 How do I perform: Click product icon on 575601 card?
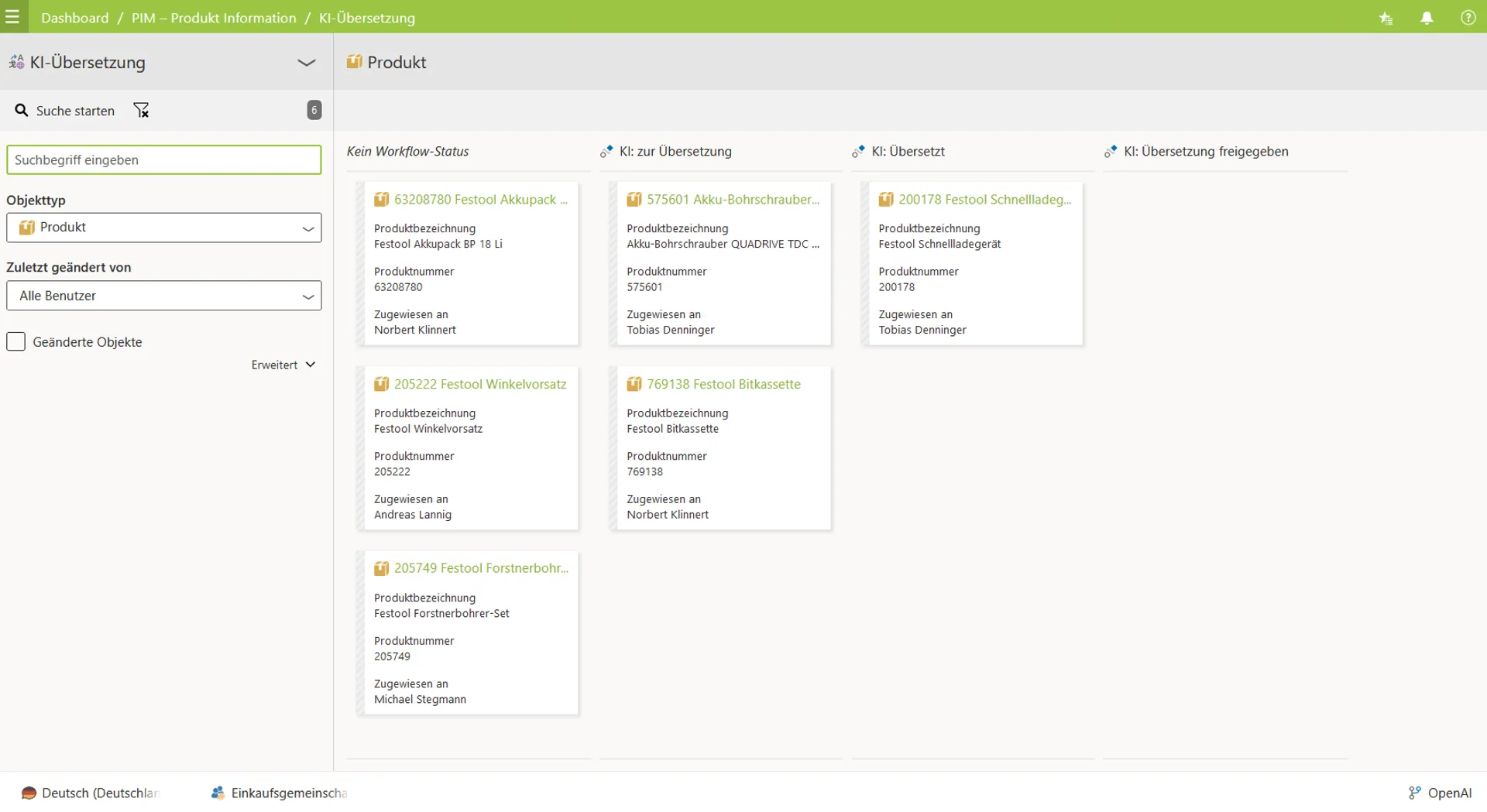pos(634,200)
